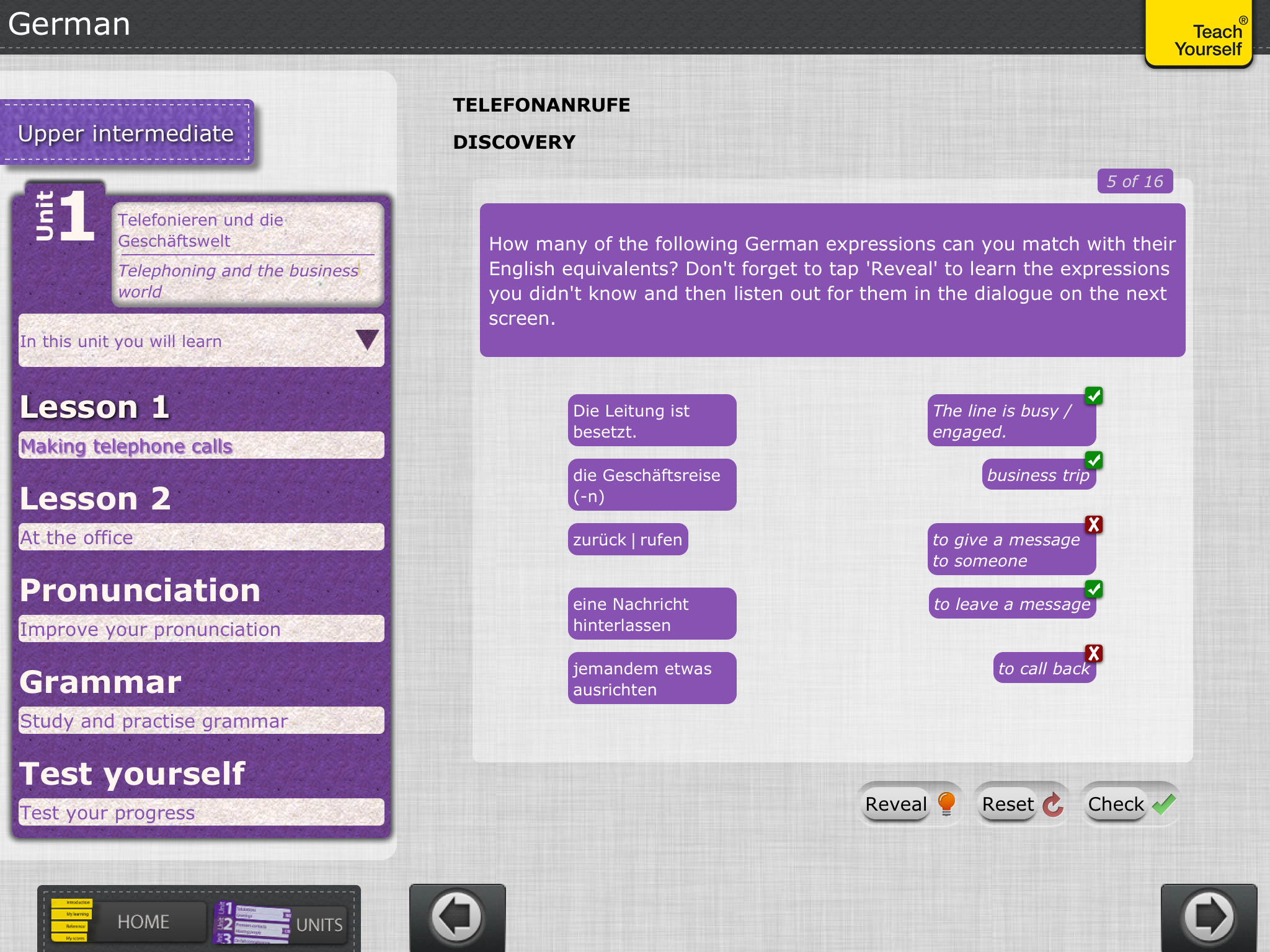Click green tick on 'The line is busy'
This screenshot has width=1270, height=952.
tap(1094, 395)
